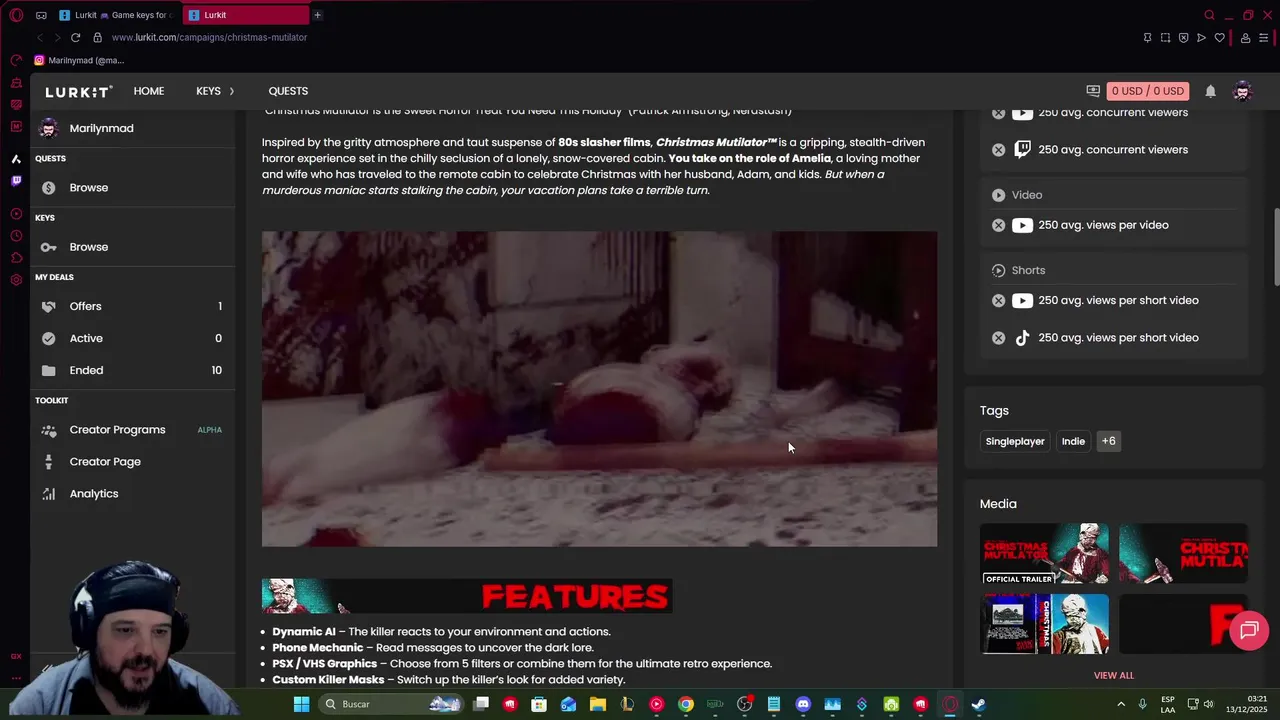
Task: Open a new browser tab
Action: (x=317, y=15)
